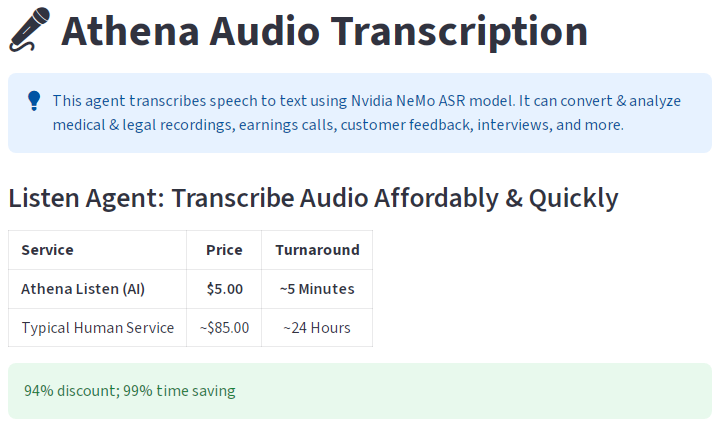Click the "Service" column header

[x=47, y=250]
